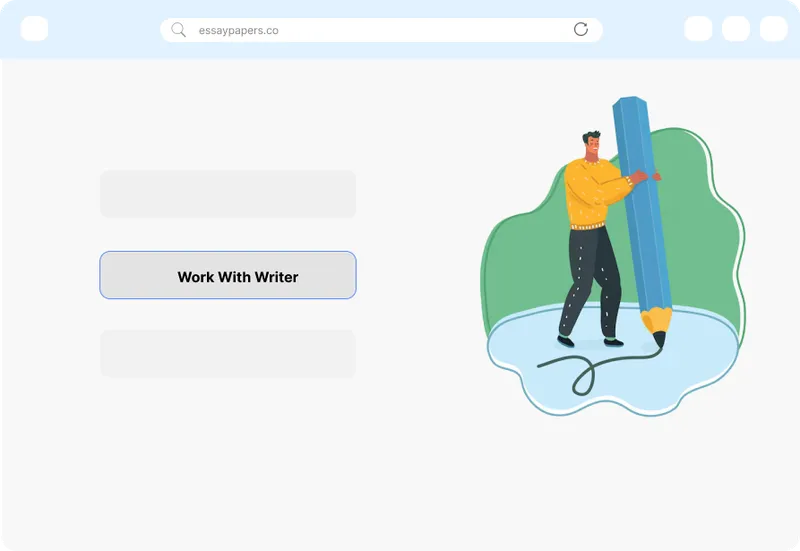Select the blank bar below Work With Writer
The image size is (800, 551).
[x=228, y=354]
